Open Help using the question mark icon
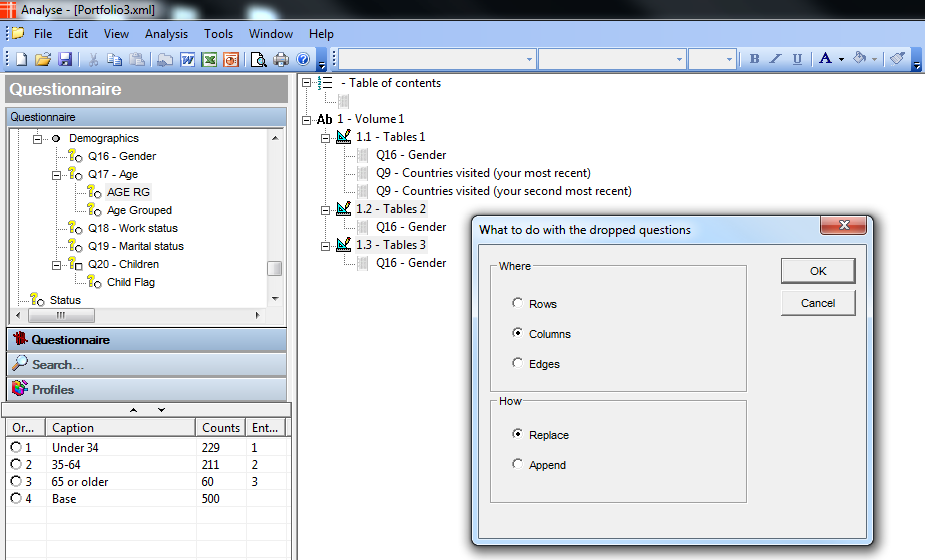This screenshot has height=560, width=925. pyautogui.click(x=303, y=59)
